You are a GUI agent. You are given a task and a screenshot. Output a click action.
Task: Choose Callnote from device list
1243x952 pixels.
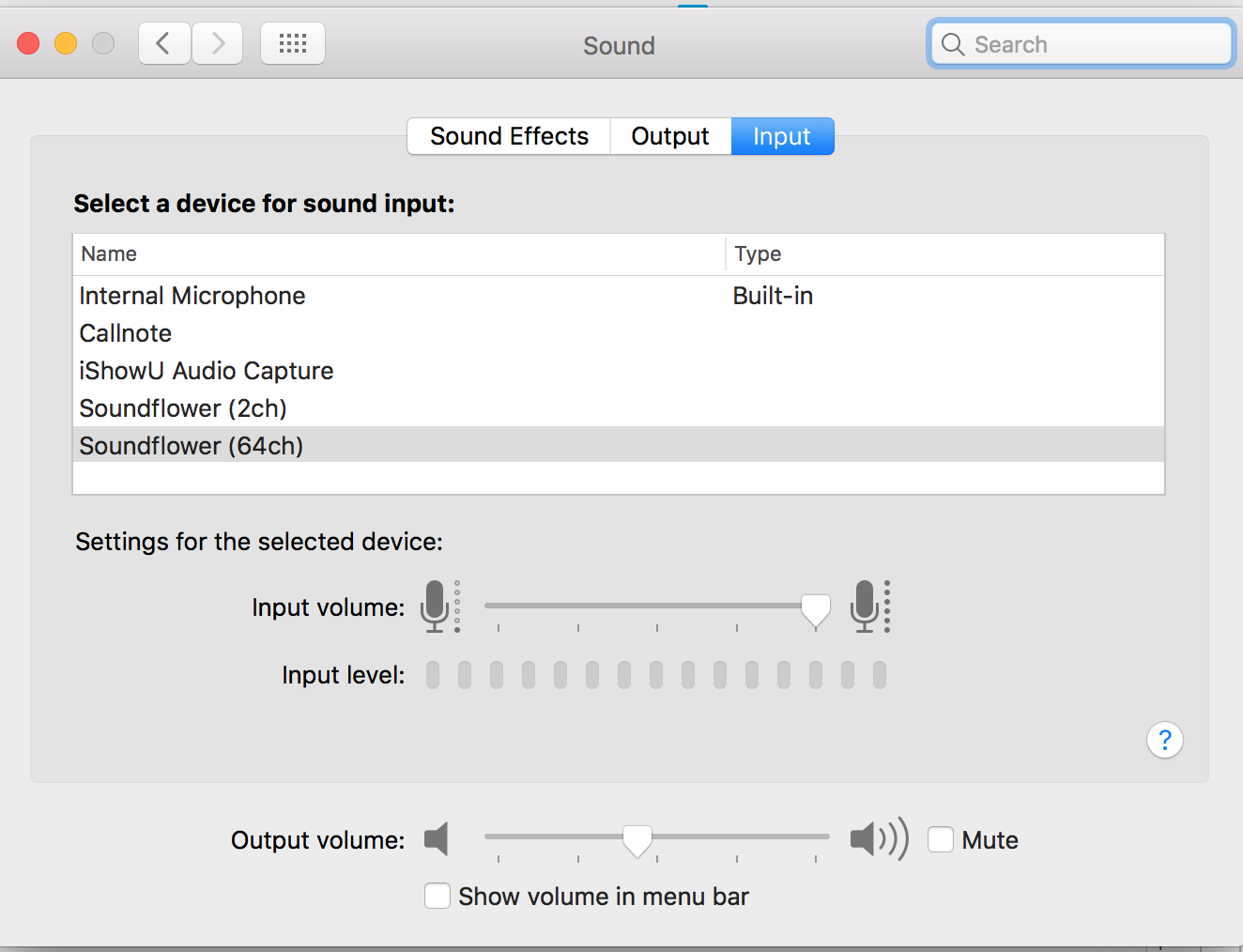coord(126,333)
